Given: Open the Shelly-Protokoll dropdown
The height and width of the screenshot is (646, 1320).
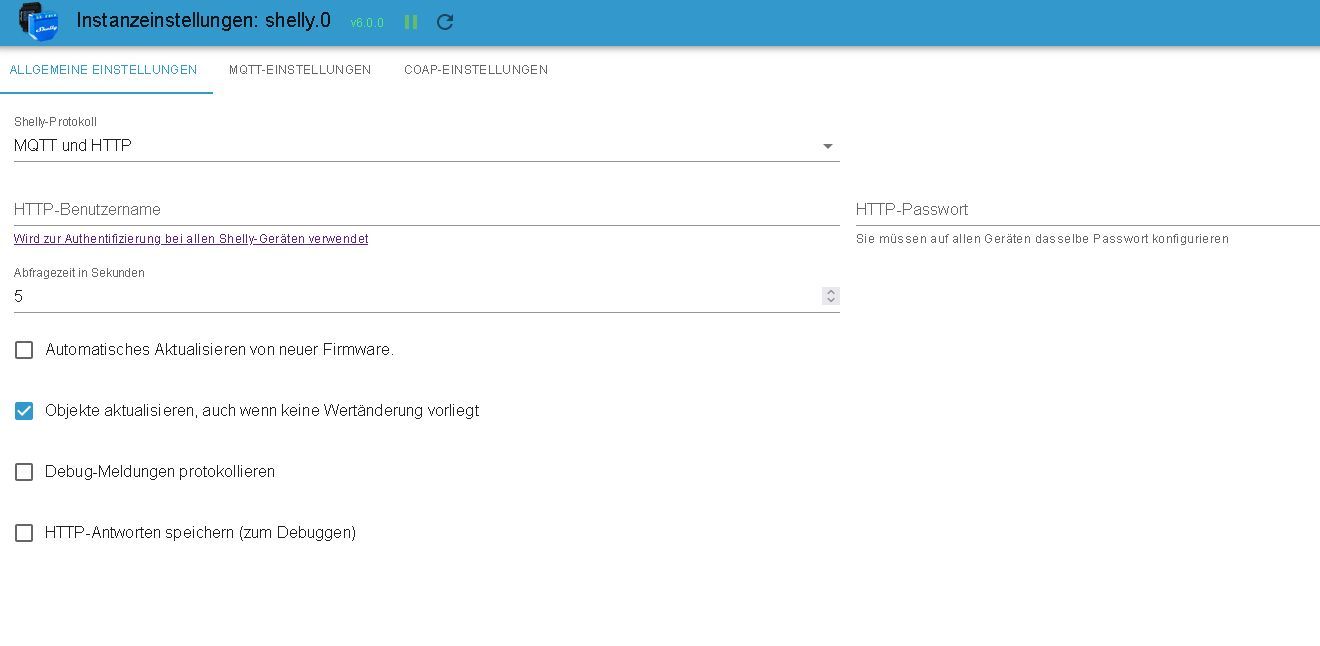Looking at the screenshot, I should [420, 146].
